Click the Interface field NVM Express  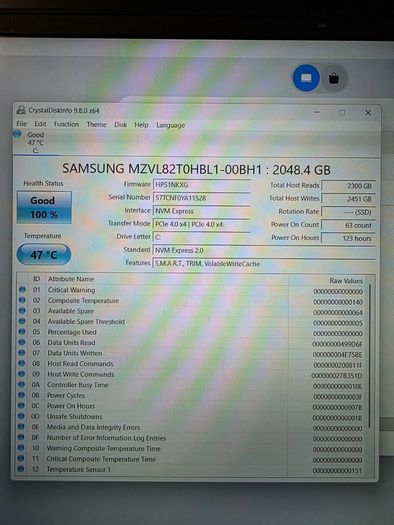click(x=202, y=211)
